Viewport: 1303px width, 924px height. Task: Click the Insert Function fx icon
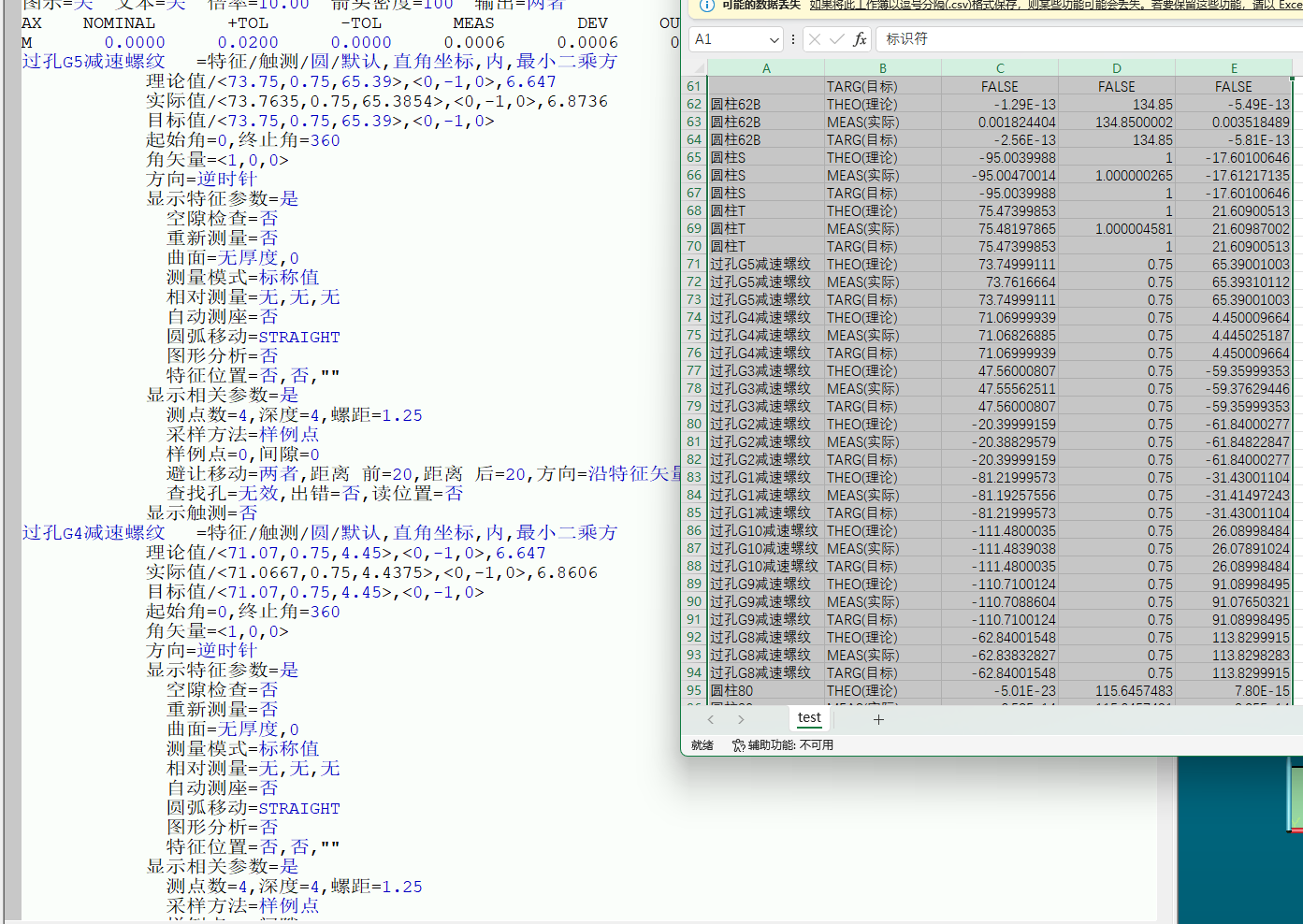pyautogui.click(x=860, y=39)
